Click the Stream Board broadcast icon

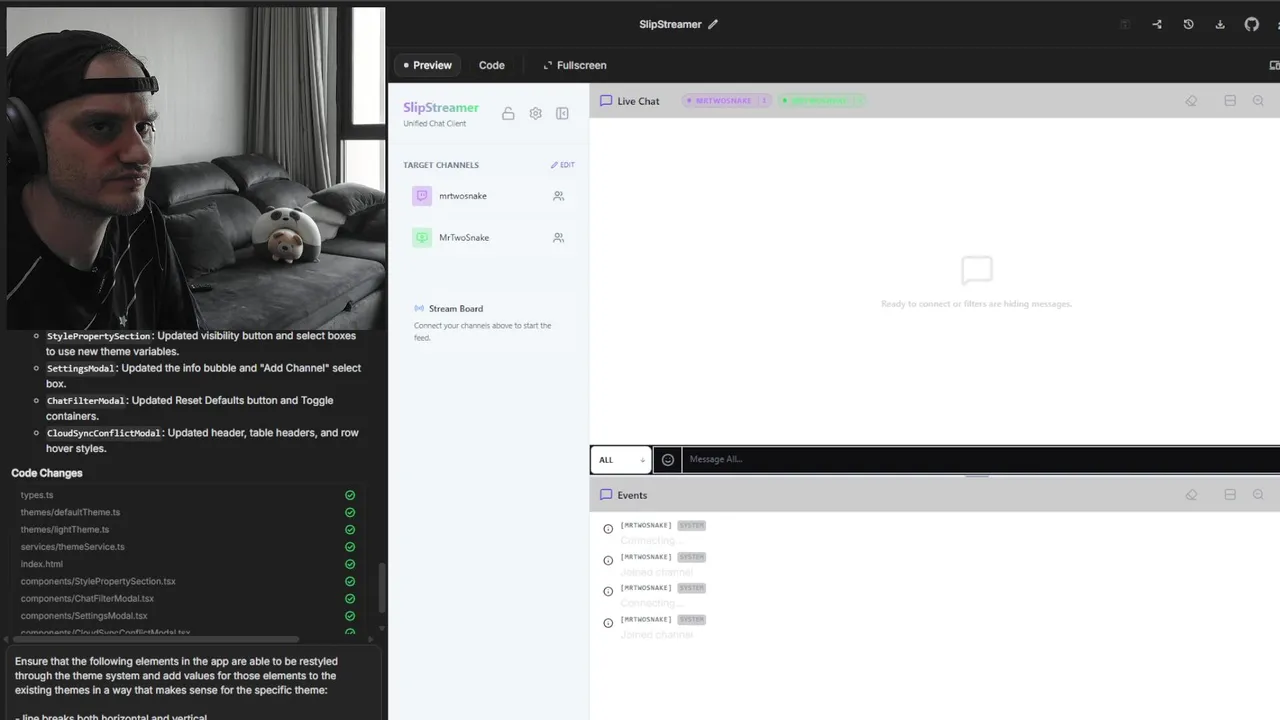coord(419,309)
